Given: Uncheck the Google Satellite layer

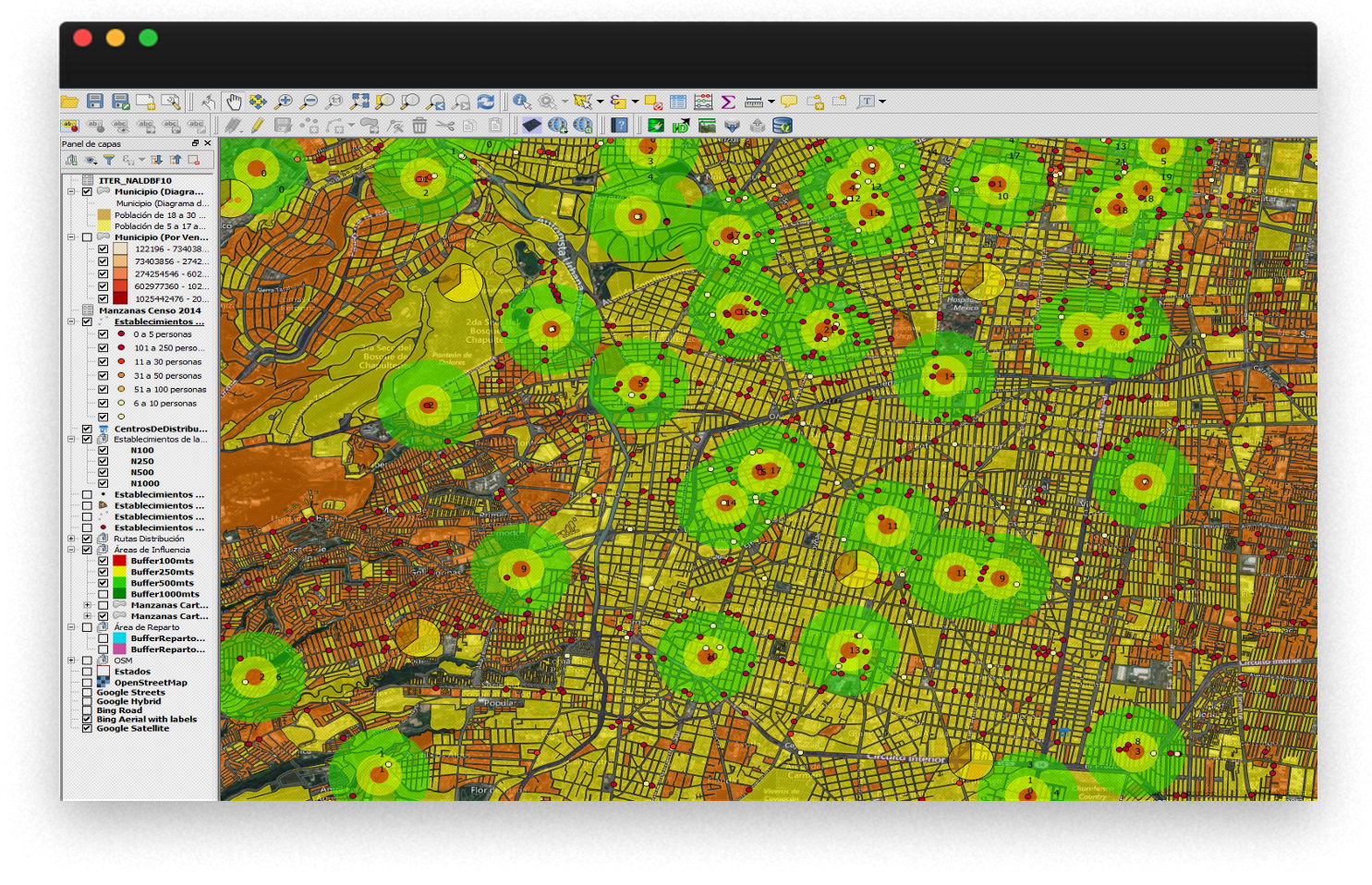Looking at the screenshot, I should tap(87, 728).
